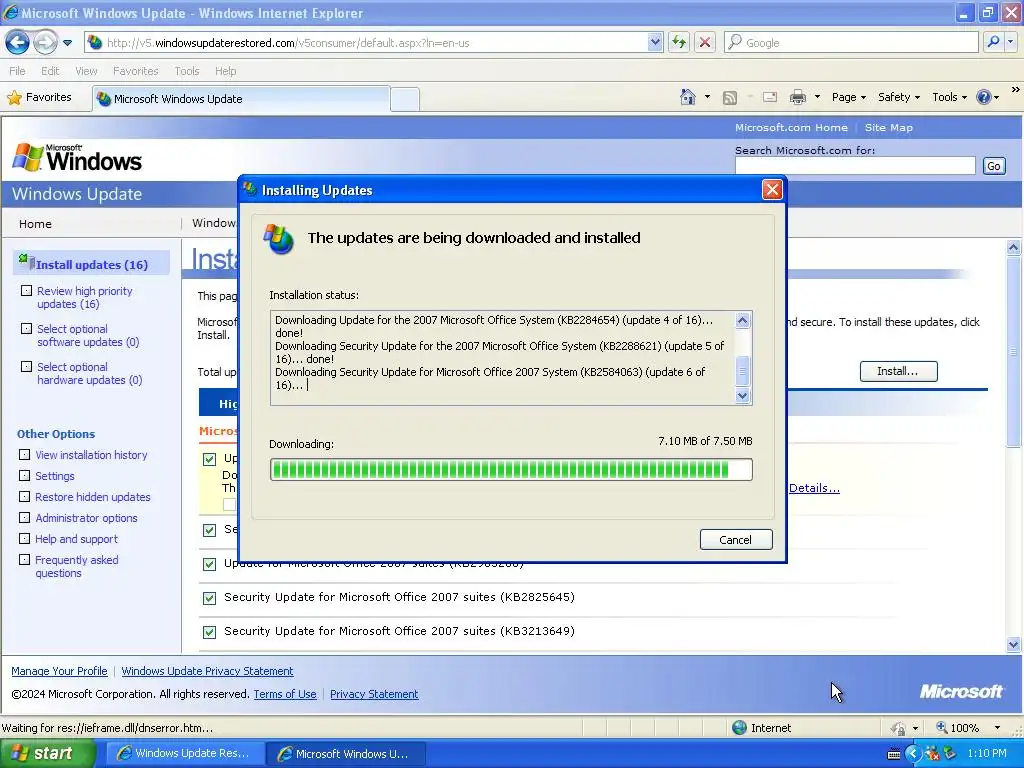Expand the address bar history dropdown

tap(655, 43)
